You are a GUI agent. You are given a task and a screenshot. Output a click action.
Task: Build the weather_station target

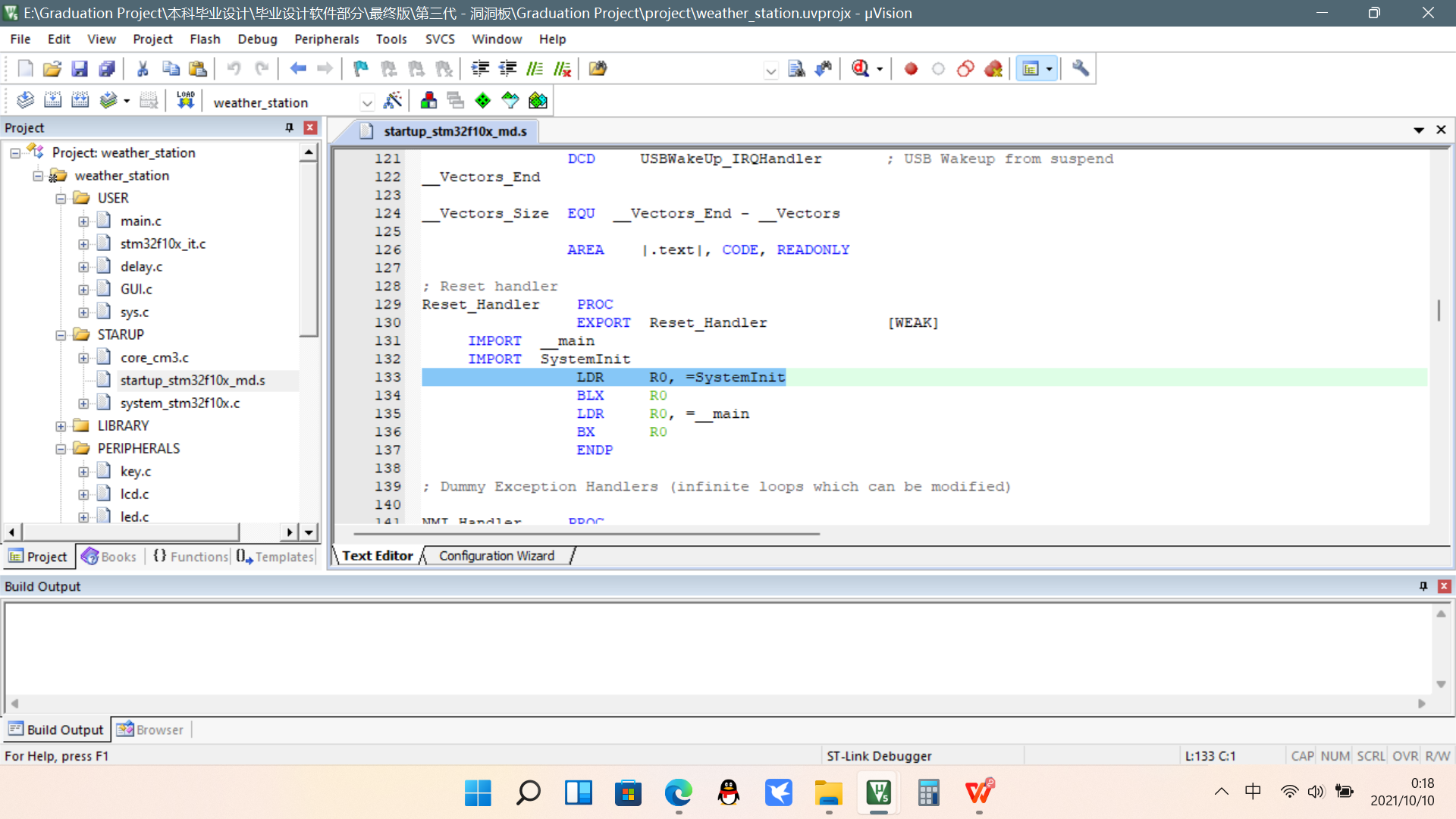52,99
